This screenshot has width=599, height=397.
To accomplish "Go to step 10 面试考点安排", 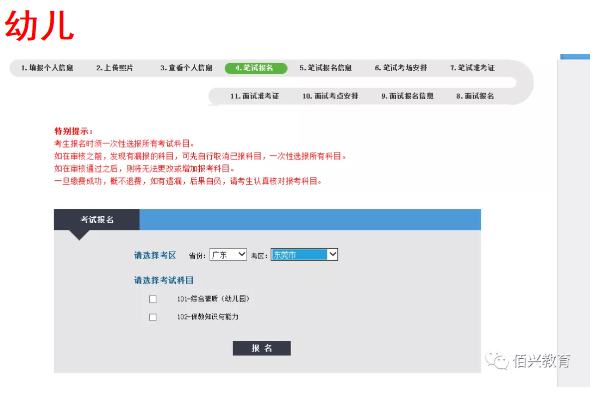I will click(x=330, y=96).
